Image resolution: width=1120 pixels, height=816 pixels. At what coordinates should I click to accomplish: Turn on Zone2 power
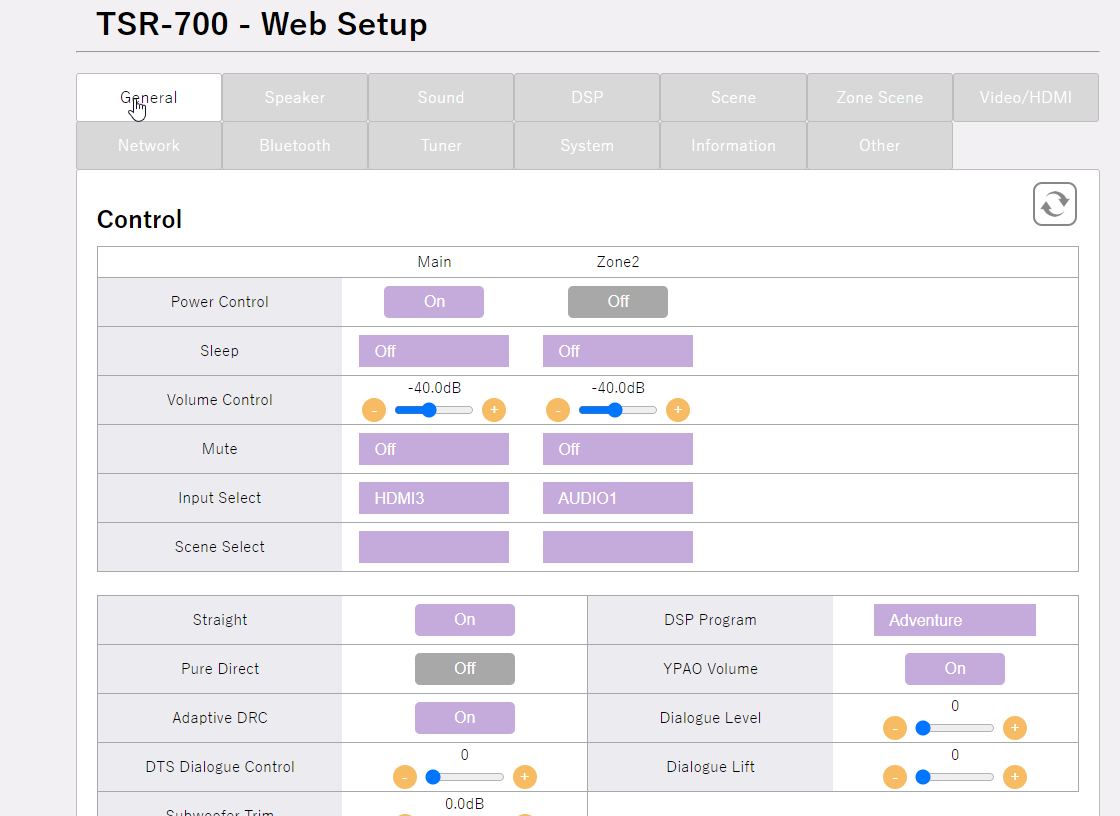pos(618,302)
